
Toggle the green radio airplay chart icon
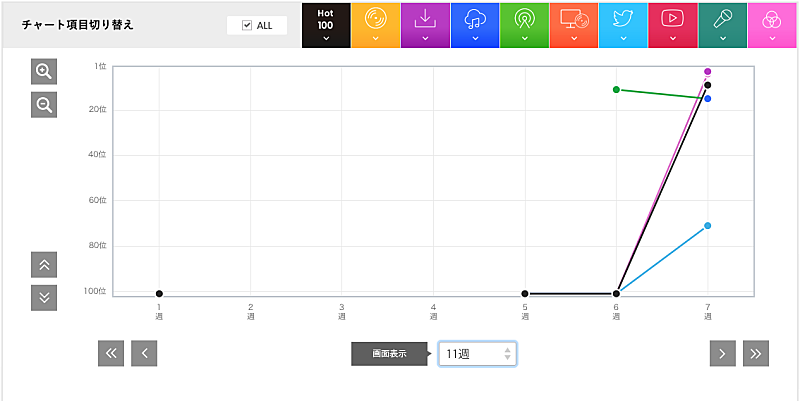(524, 25)
